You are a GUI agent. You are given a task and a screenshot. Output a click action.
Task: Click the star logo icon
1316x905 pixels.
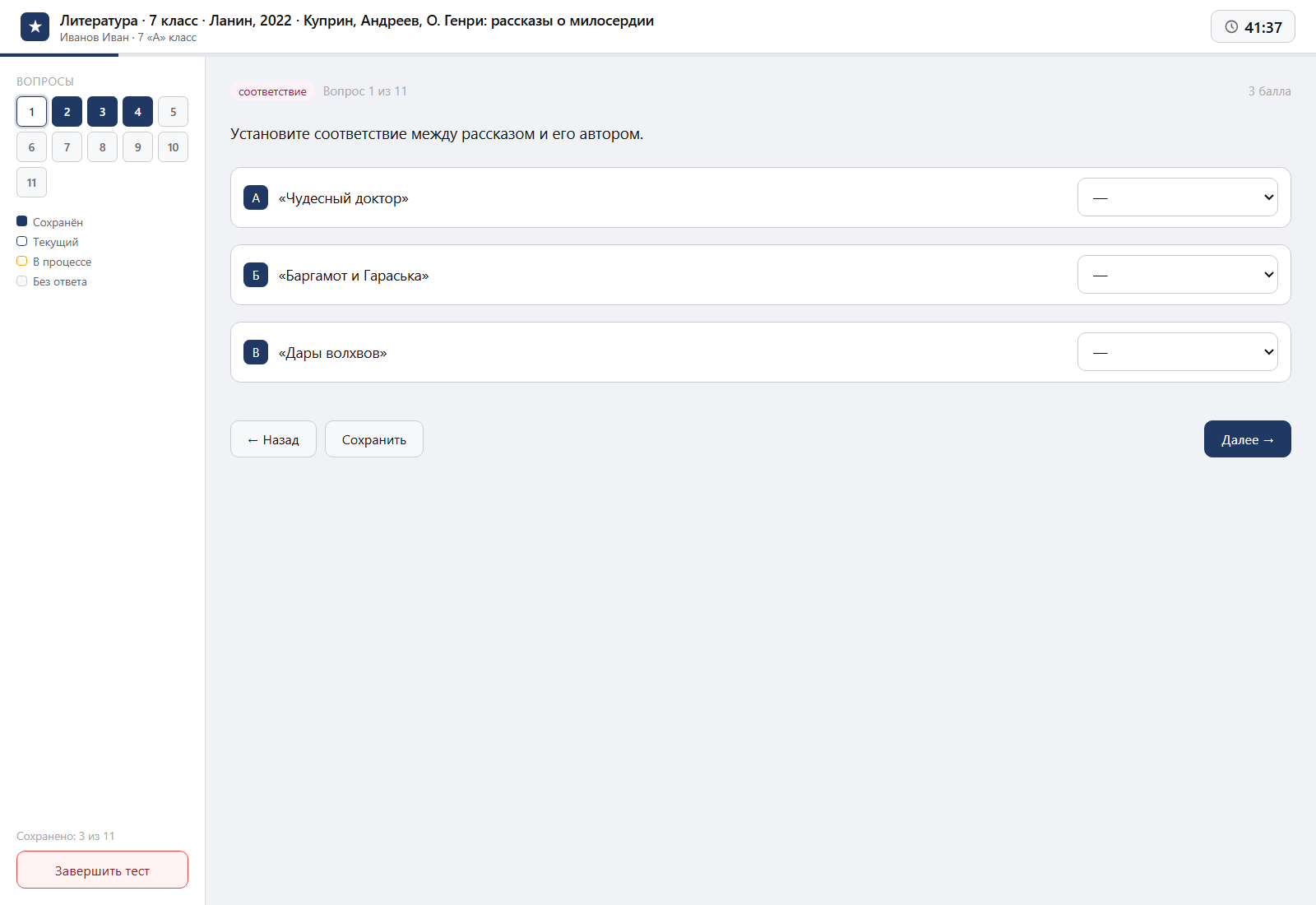[35, 27]
